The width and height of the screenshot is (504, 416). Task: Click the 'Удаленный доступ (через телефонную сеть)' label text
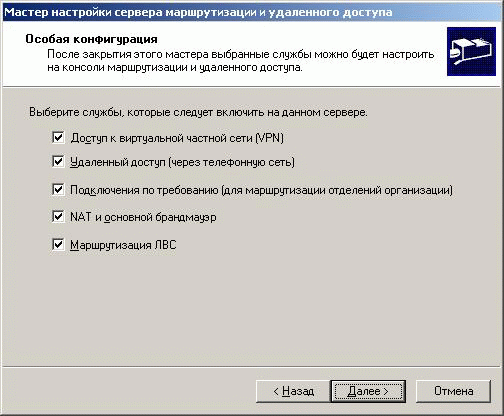point(182,162)
